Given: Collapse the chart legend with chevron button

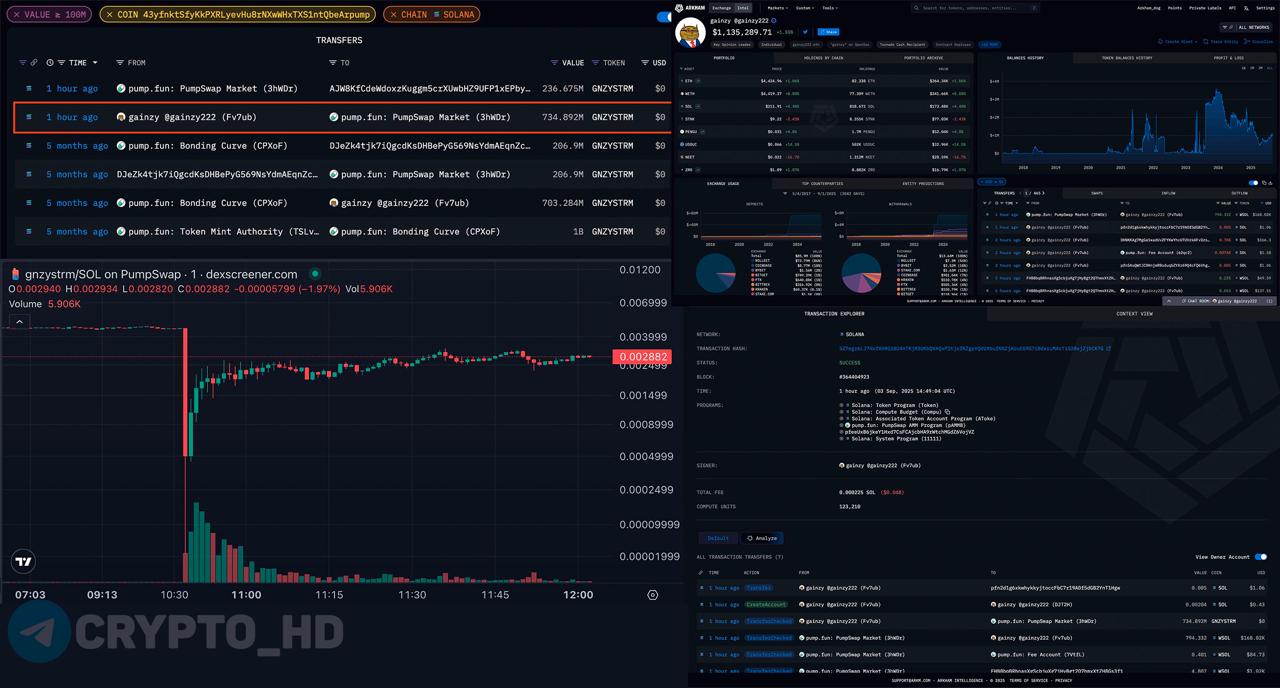Looking at the screenshot, I should [x=19, y=322].
